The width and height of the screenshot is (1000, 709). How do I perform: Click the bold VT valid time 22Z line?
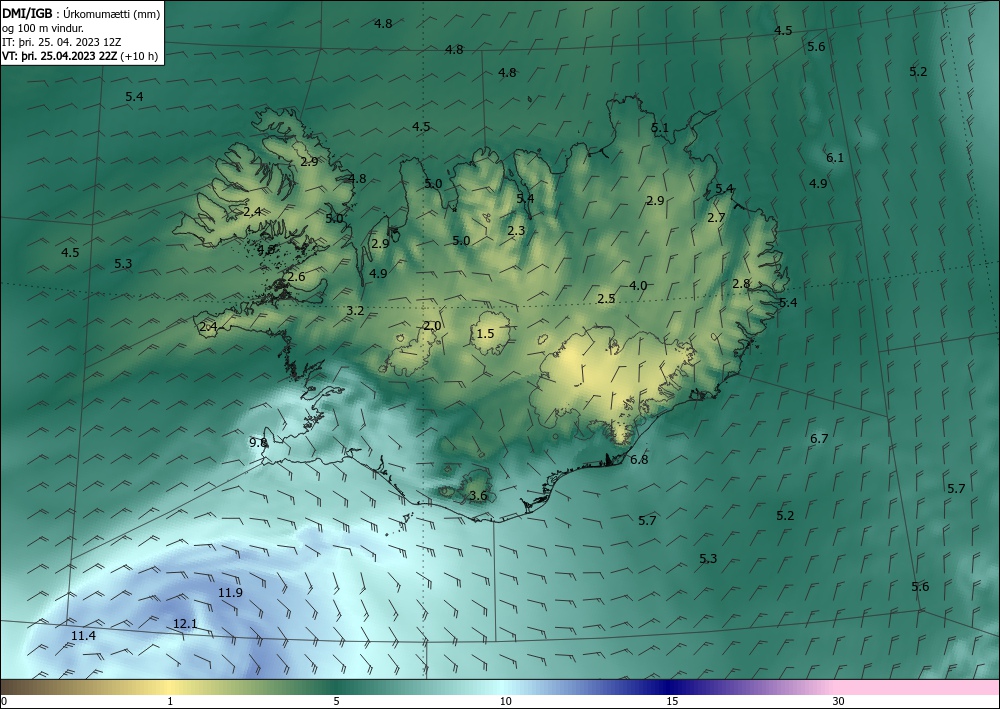click(80, 55)
